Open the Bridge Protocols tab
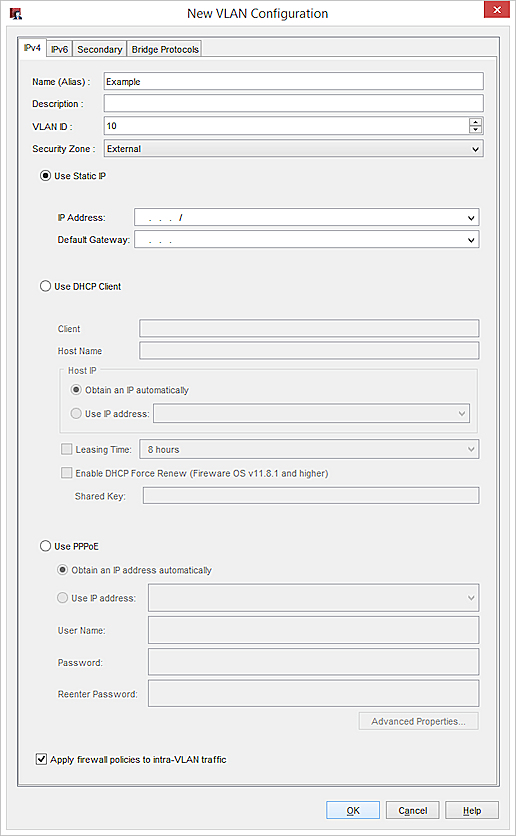 (165, 49)
